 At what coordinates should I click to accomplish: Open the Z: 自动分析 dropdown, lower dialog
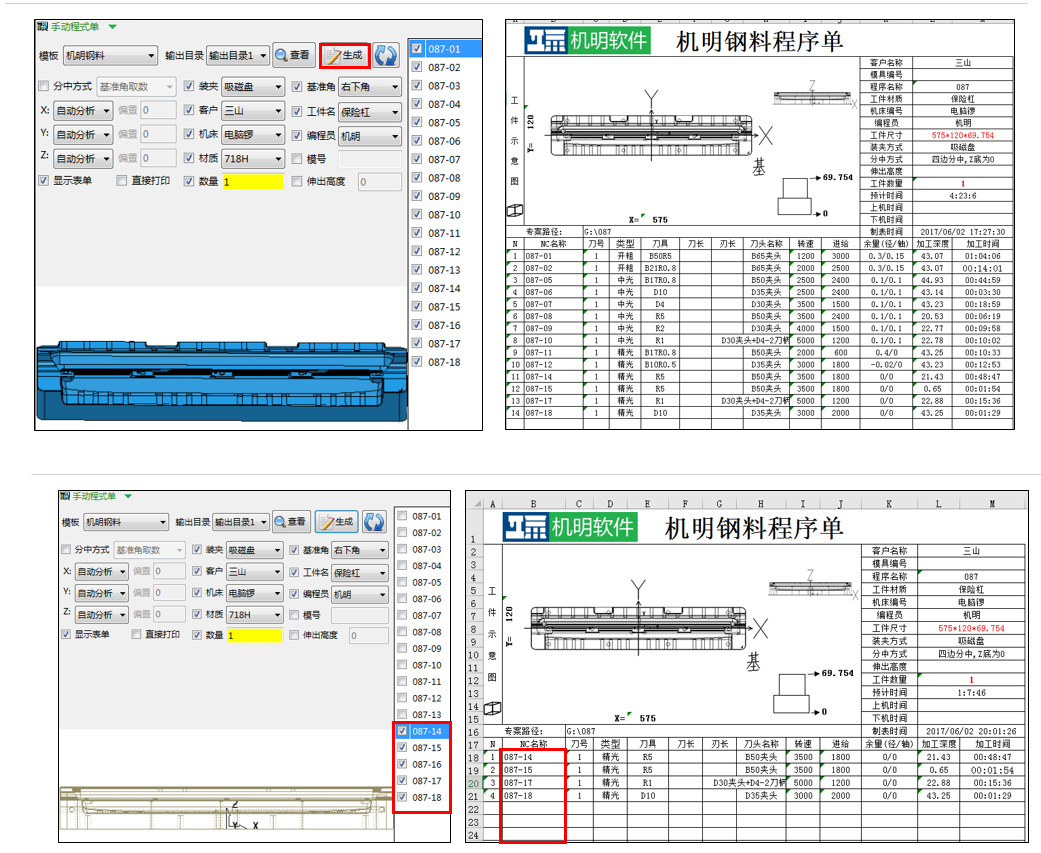pyautogui.click(x=102, y=615)
